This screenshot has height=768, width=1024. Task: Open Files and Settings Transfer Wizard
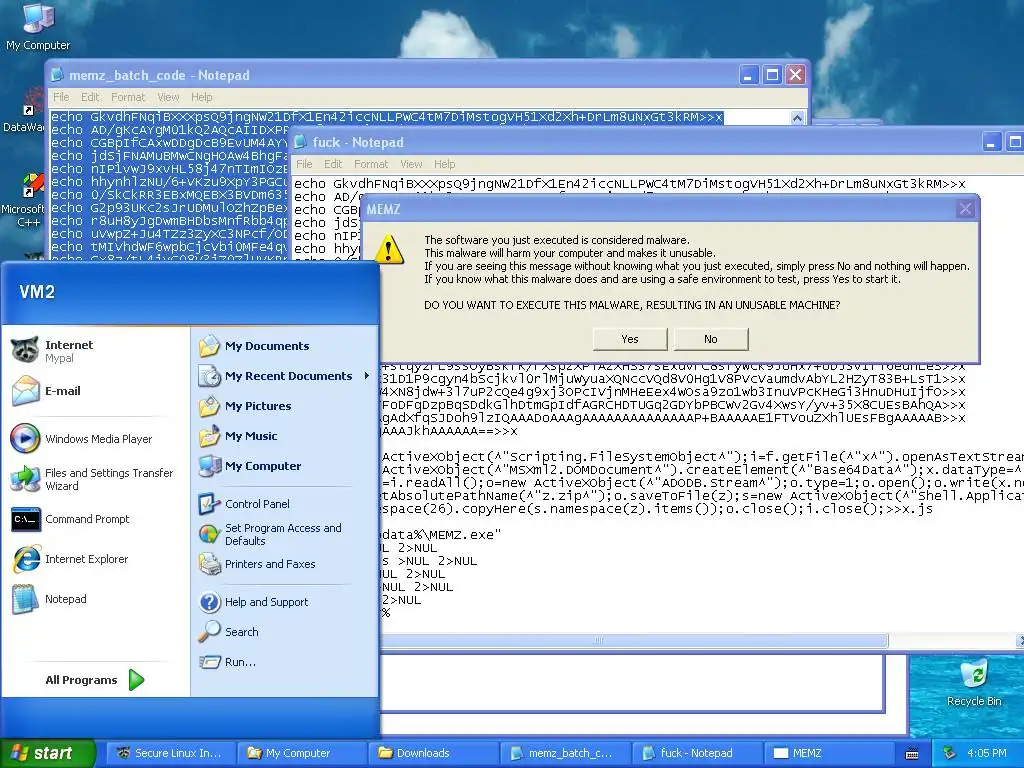point(95,479)
